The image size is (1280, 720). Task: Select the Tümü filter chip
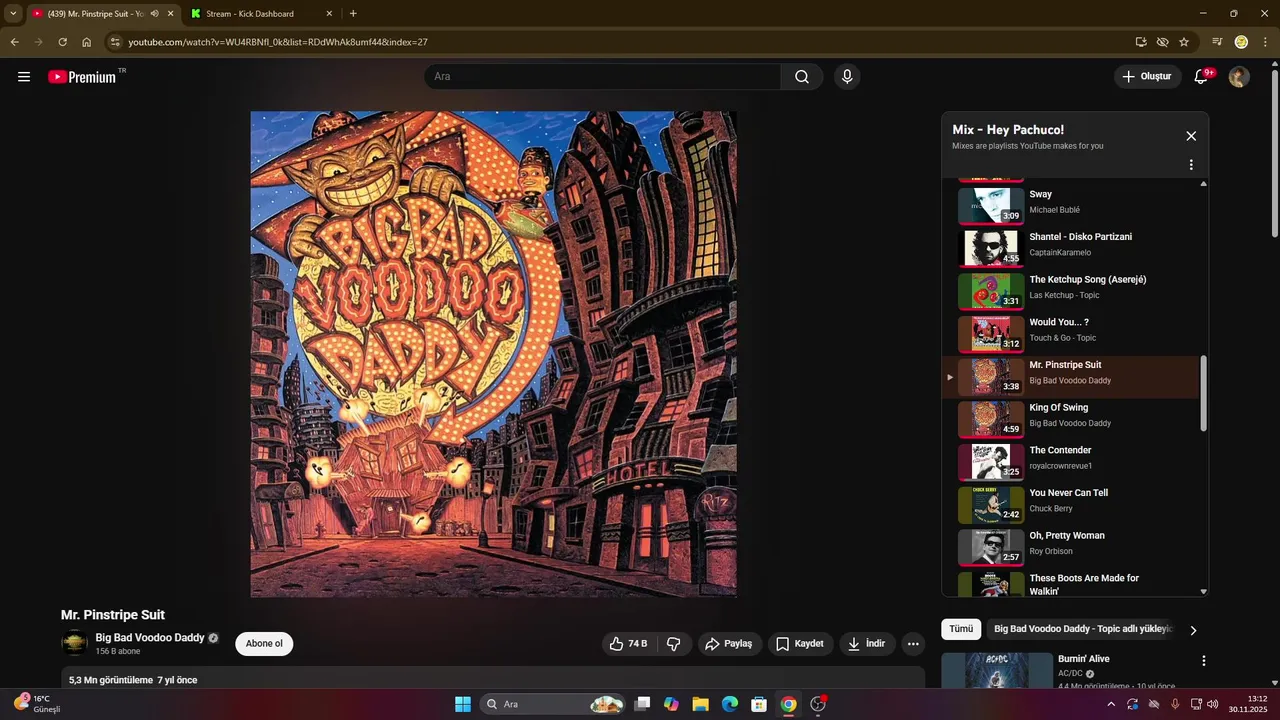point(961,630)
